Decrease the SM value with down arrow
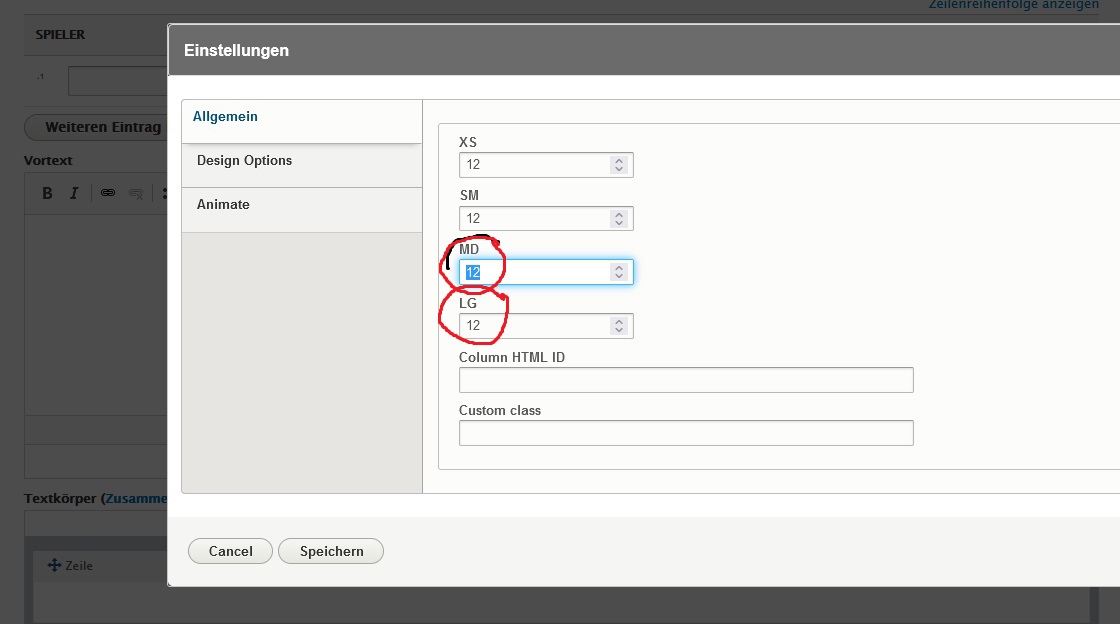The width and height of the screenshot is (1120, 624). pyautogui.click(x=619, y=223)
